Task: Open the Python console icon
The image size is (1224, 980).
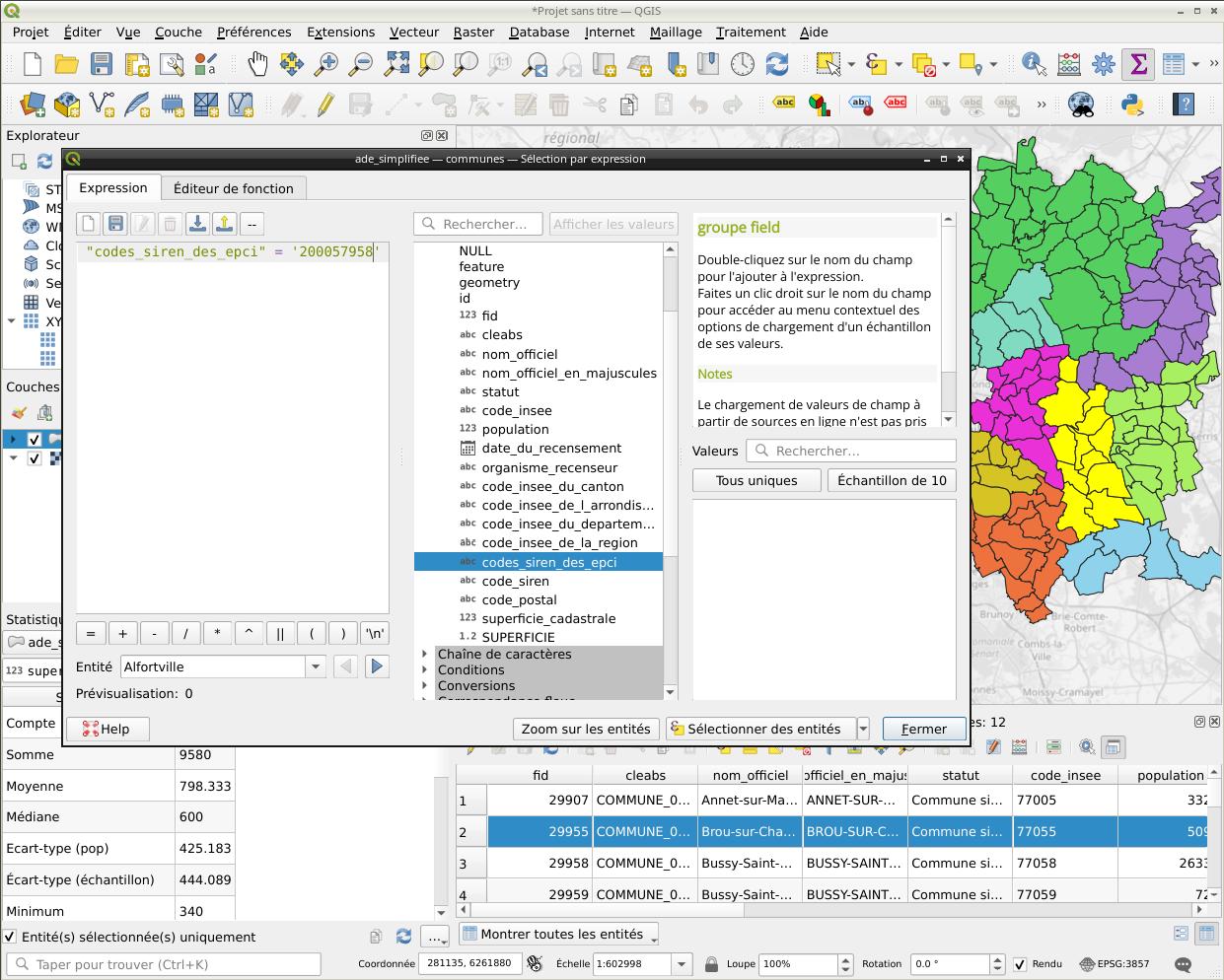Action: (1131, 104)
